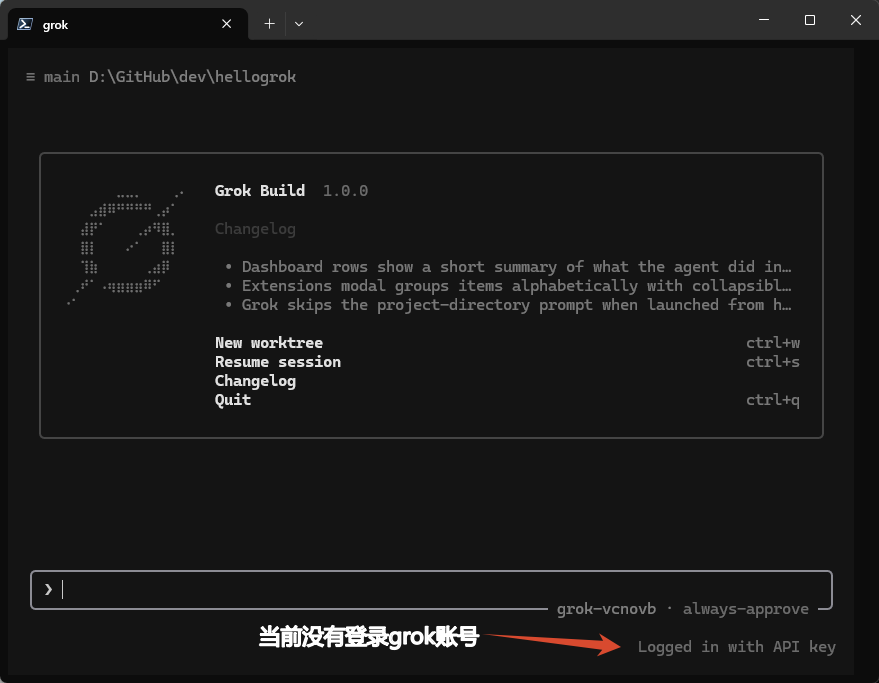This screenshot has height=683, width=879.
Task: Click the ctrl+q shortcut hint
Action: click(x=773, y=400)
